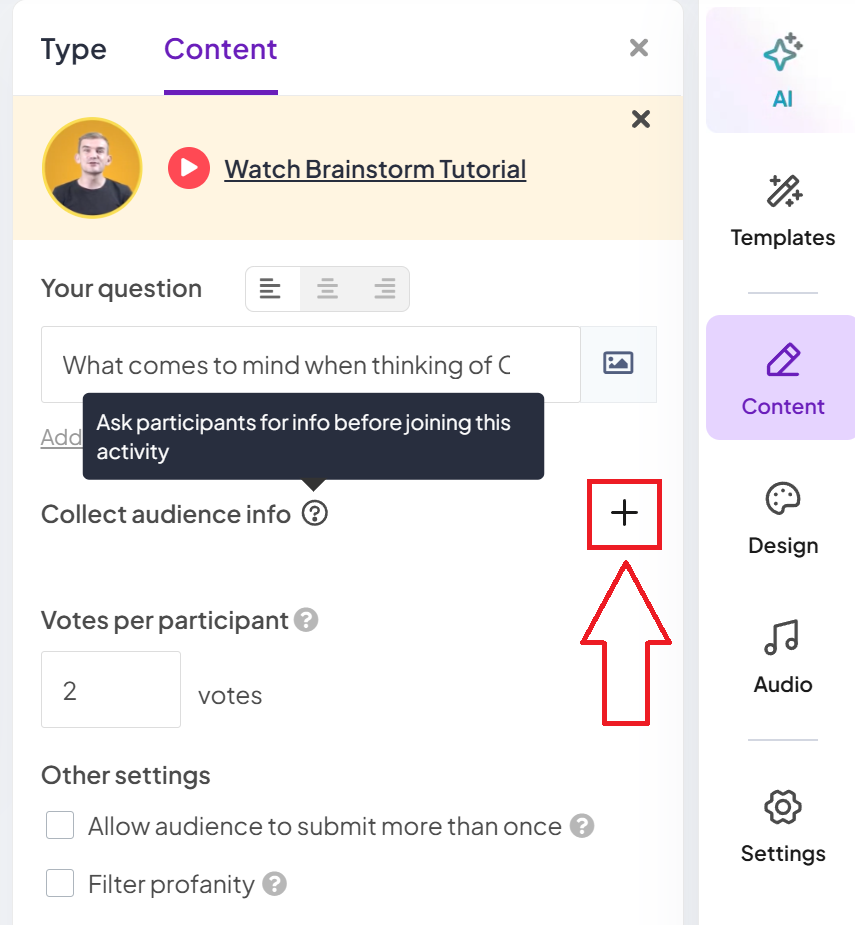The width and height of the screenshot is (855, 925).
Task: Enable Allow audience to submit more than once
Action: coord(60,825)
